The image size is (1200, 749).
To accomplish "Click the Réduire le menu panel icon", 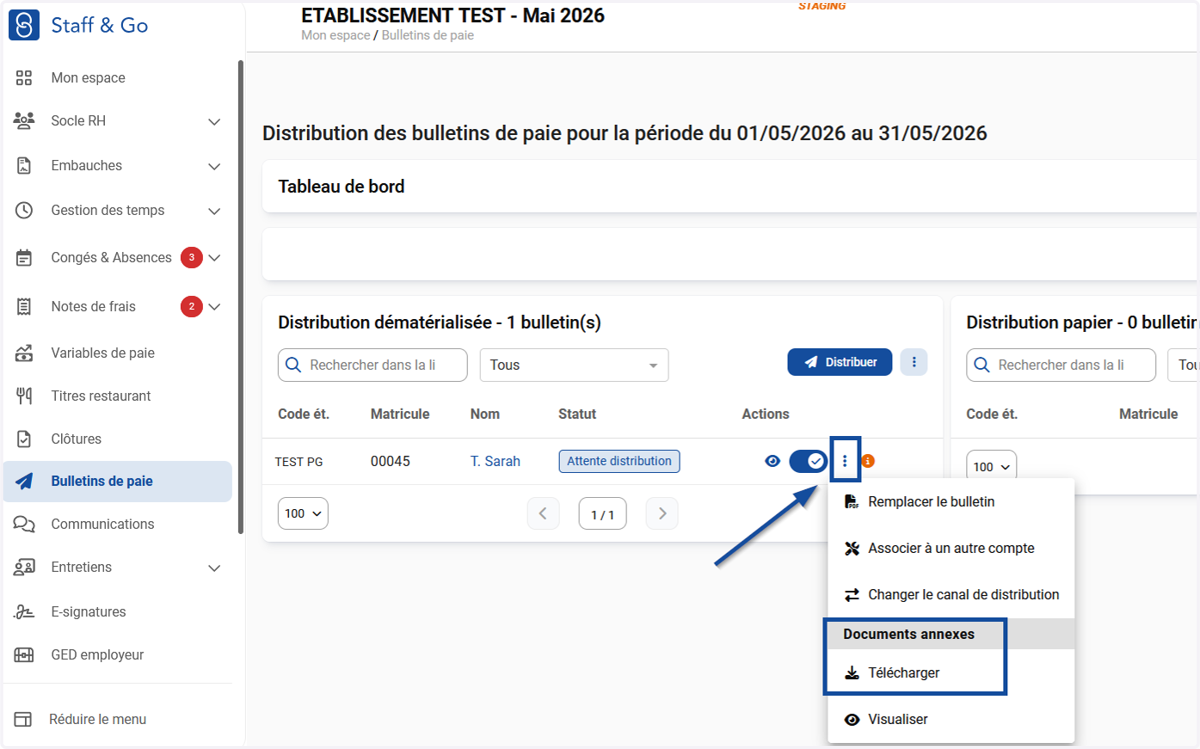I will click(x=22, y=719).
